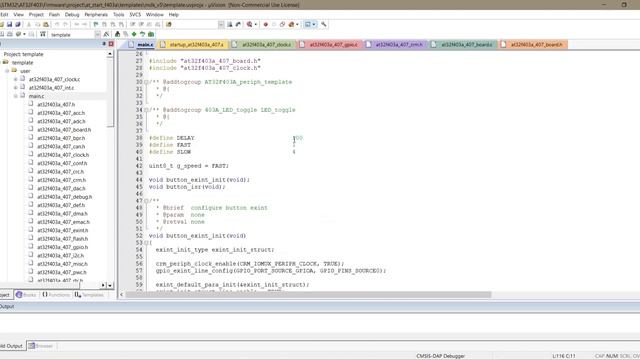Image resolution: width=640 pixels, height=360 pixels.
Task: Click the Copy icon in the toolbar
Action: tap(38, 24)
